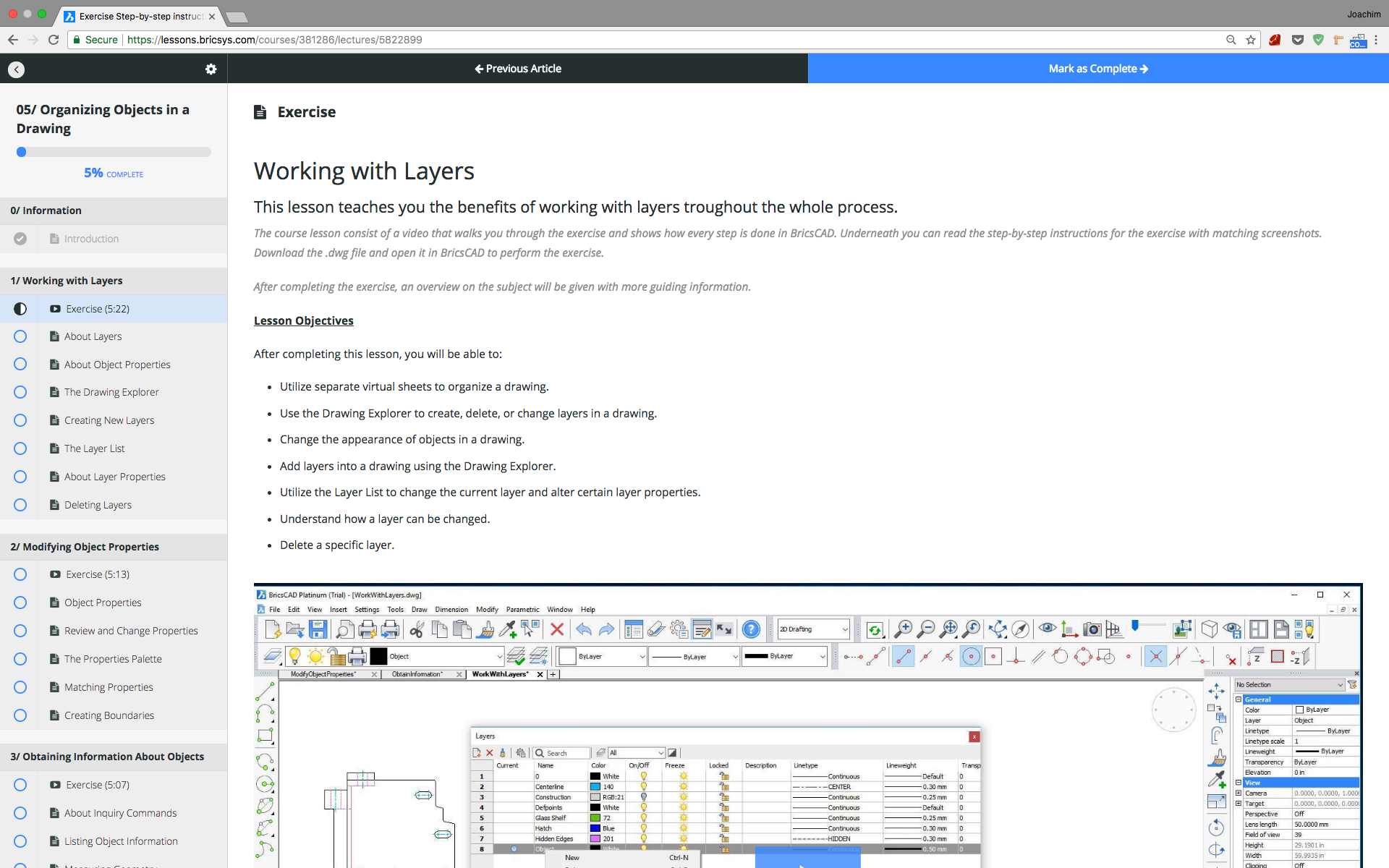The height and width of the screenshot is (868, 1389).
Task: Open a new browser tab
Action: [x=237, y=17]
